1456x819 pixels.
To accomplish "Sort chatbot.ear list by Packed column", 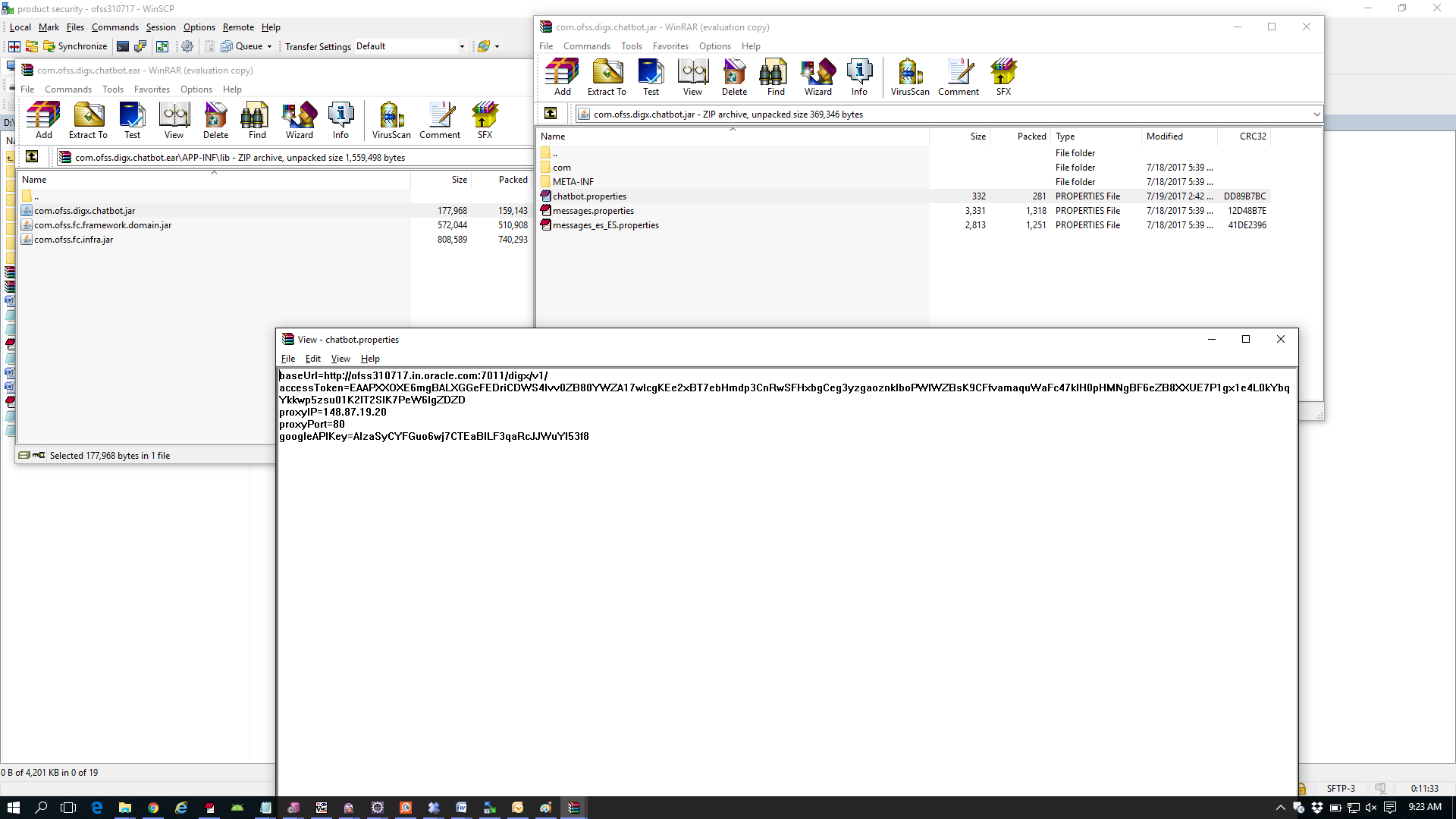I will 502,180.
